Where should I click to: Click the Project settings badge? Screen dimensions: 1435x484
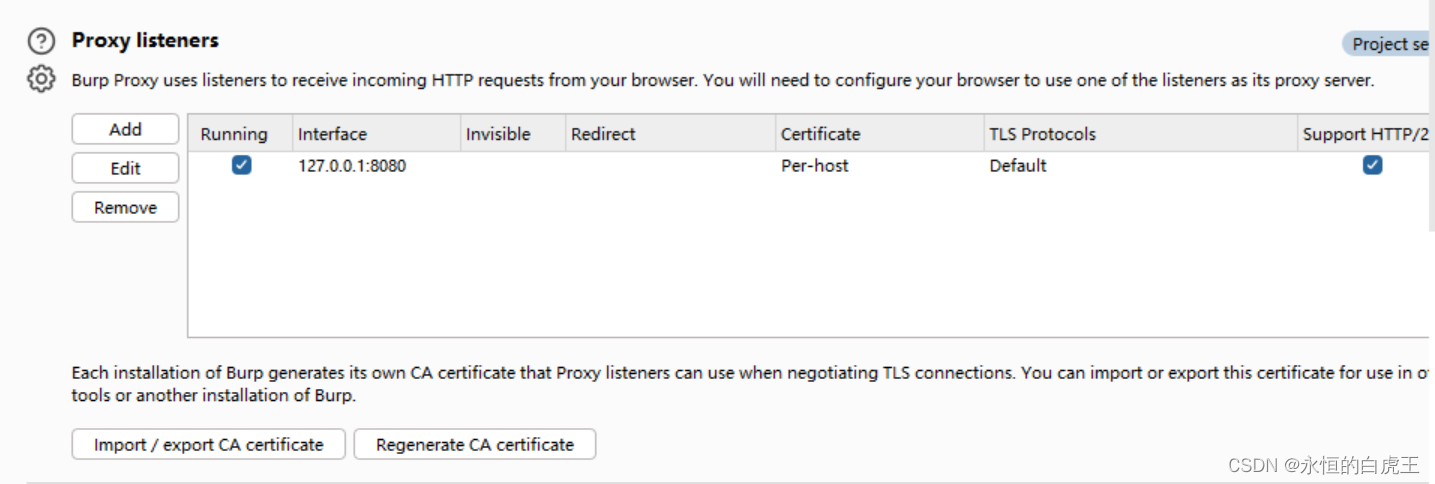point(1389,43)
